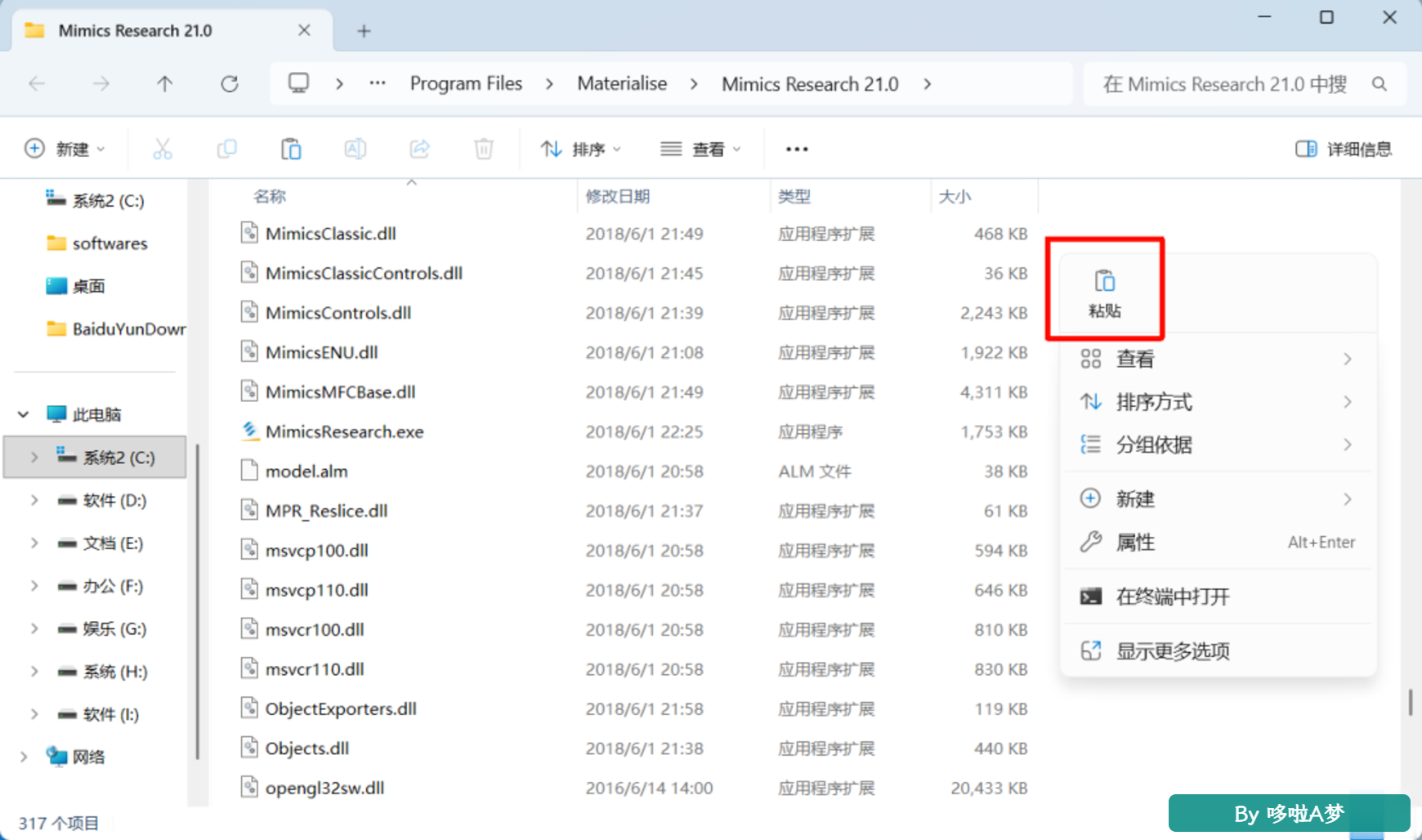Viewport: 1422px width, 840px height.
Task: Go up one folder level
Action: [165, 83]
